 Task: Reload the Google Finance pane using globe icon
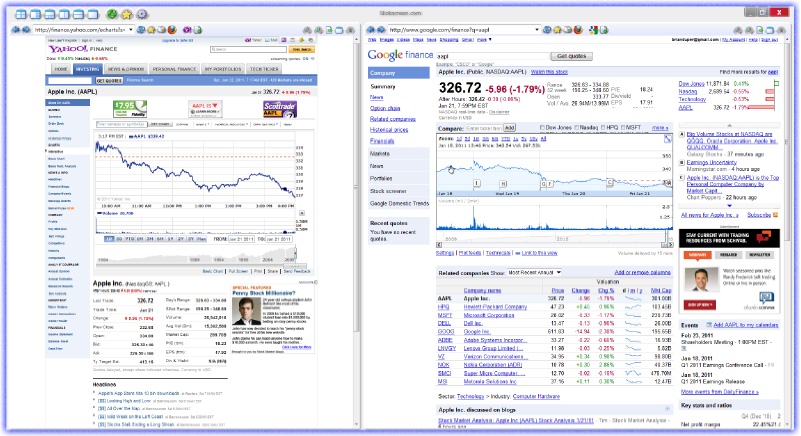tap(547, 30)
